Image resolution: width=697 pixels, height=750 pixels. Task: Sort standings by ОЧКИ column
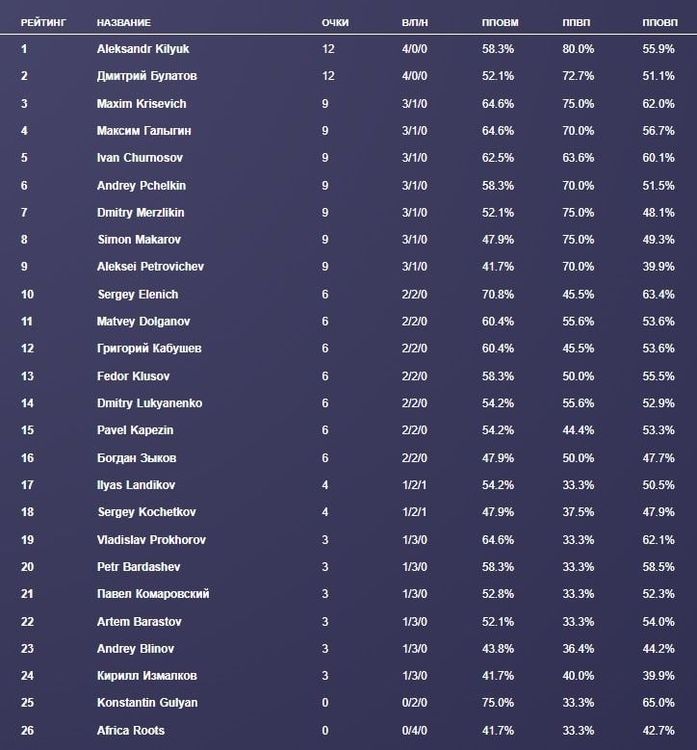(336, 22)
